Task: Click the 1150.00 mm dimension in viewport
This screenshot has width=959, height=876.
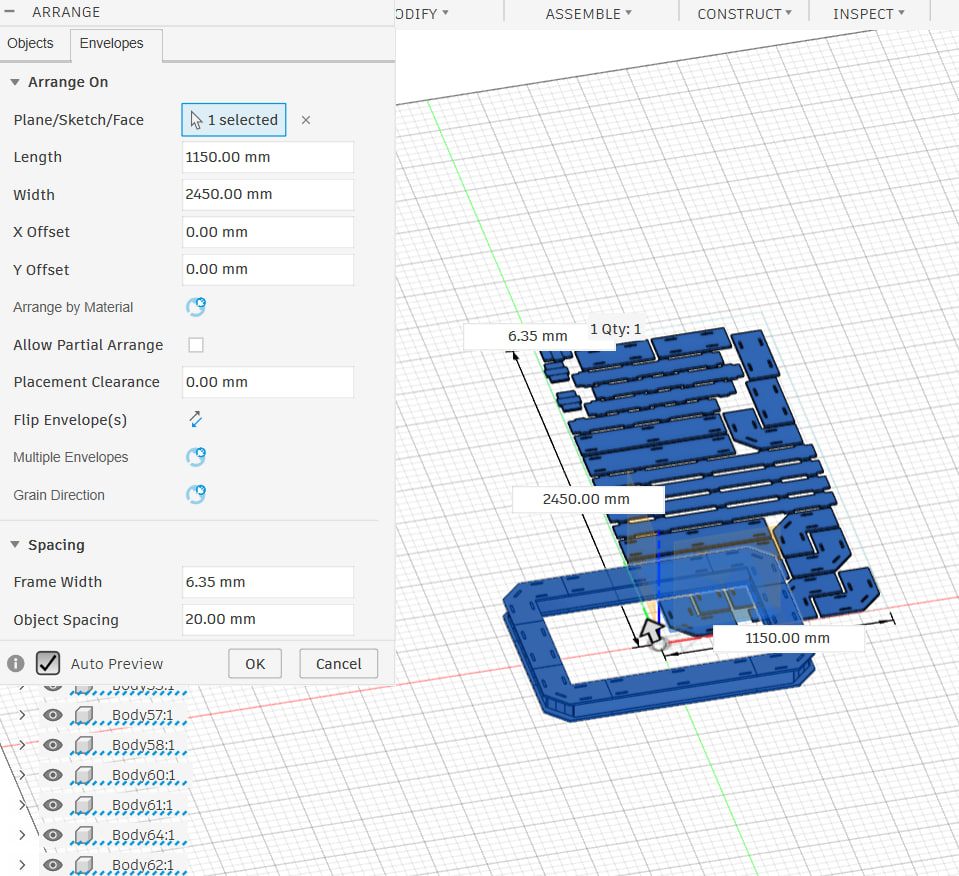Action: pyautogui.click(x=788, y=638)
